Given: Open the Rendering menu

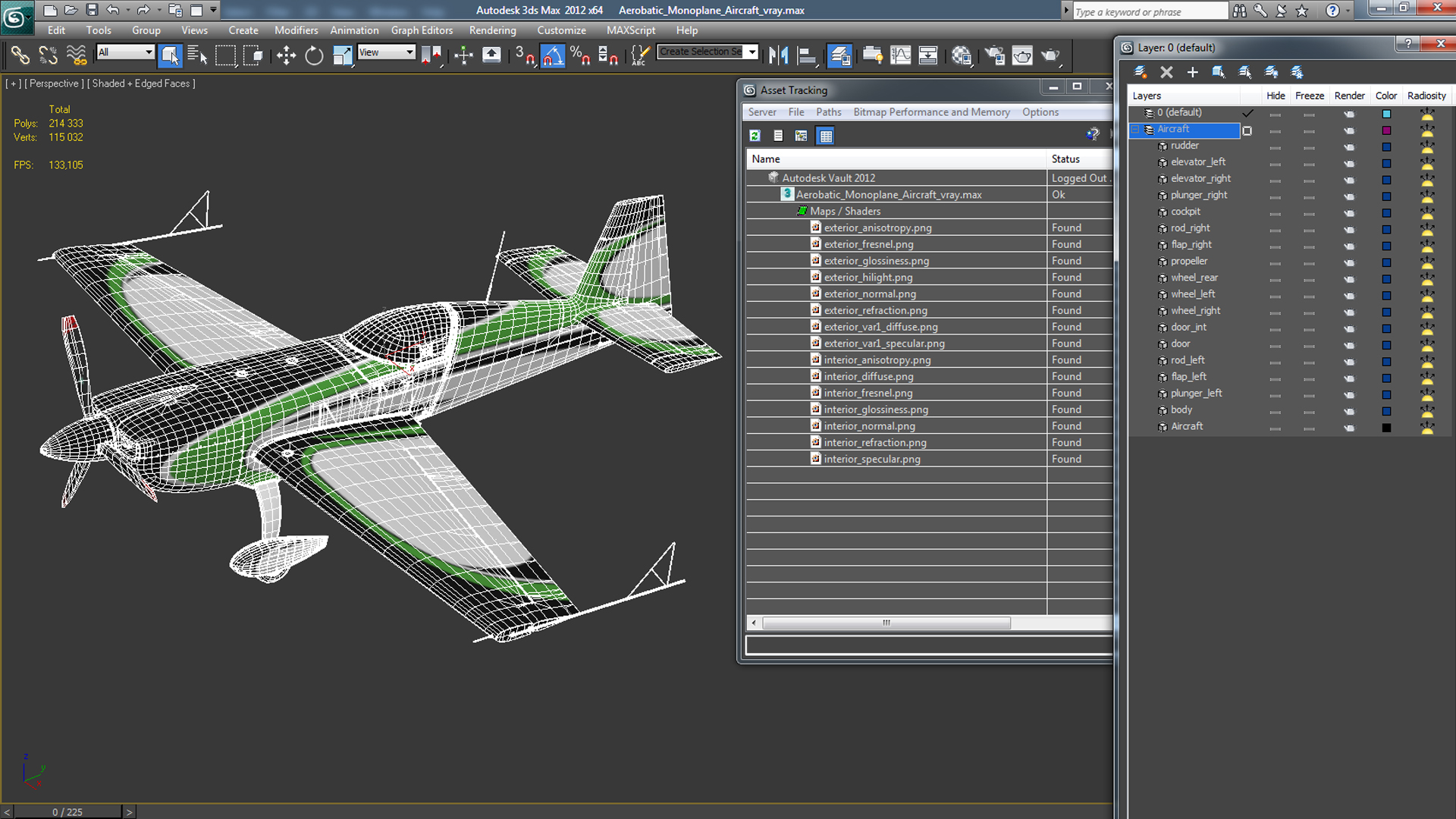Looking at the screenshot, I should tap(492, 30).
